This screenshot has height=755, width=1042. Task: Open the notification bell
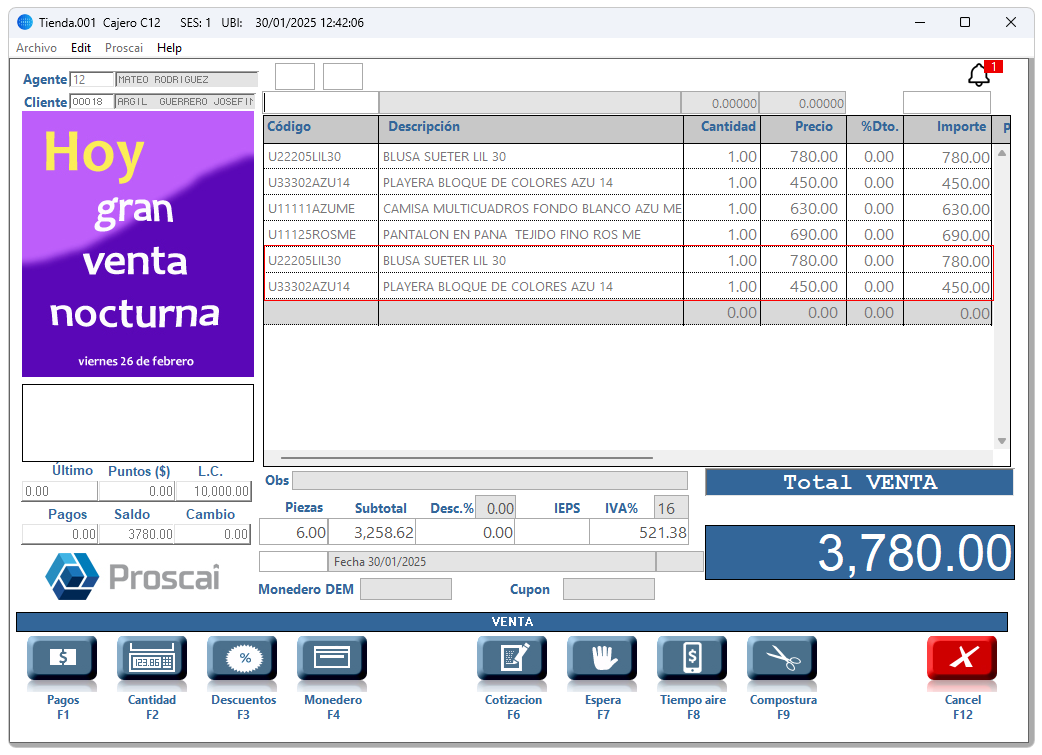979,75
